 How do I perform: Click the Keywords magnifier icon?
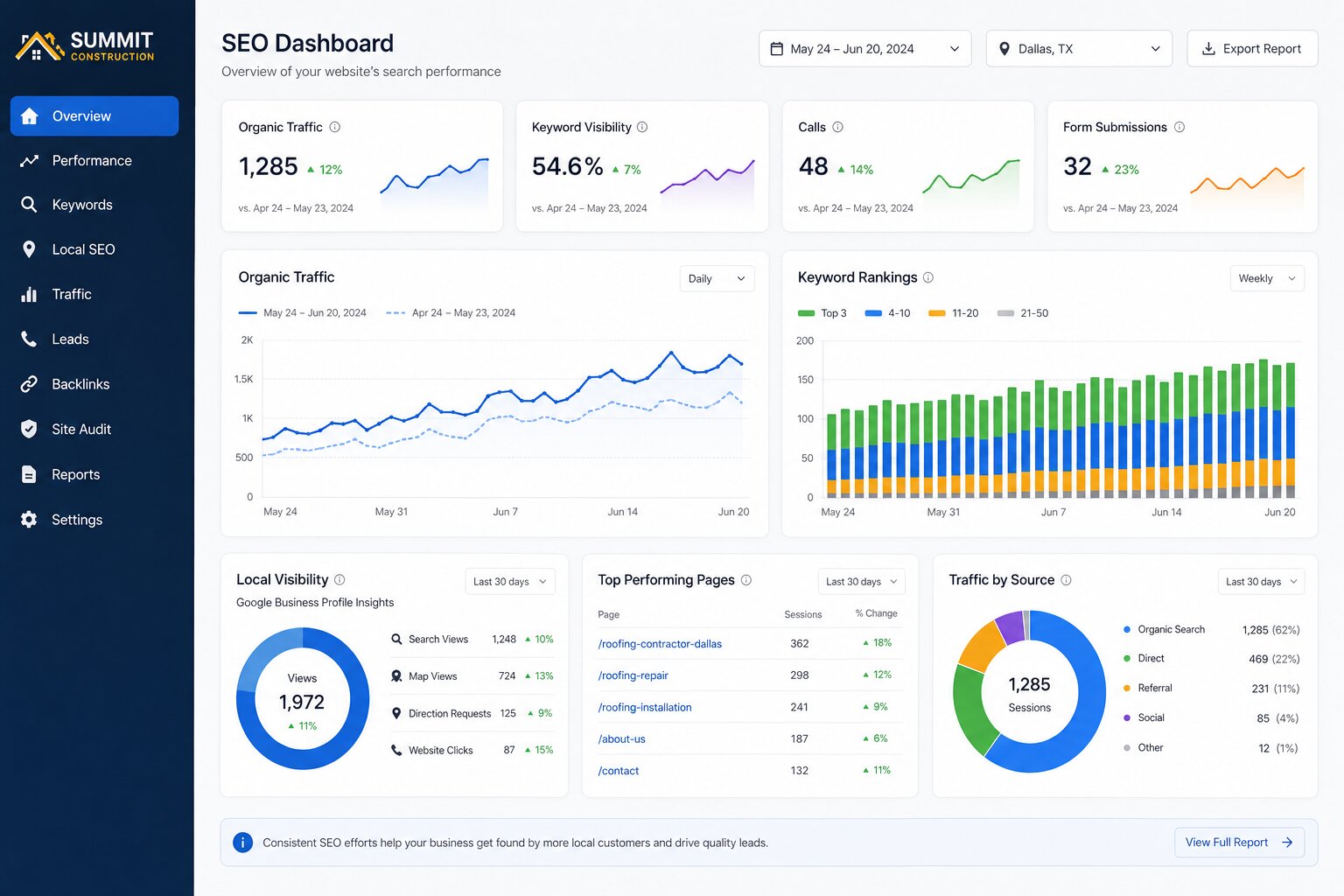click(29, 205)
